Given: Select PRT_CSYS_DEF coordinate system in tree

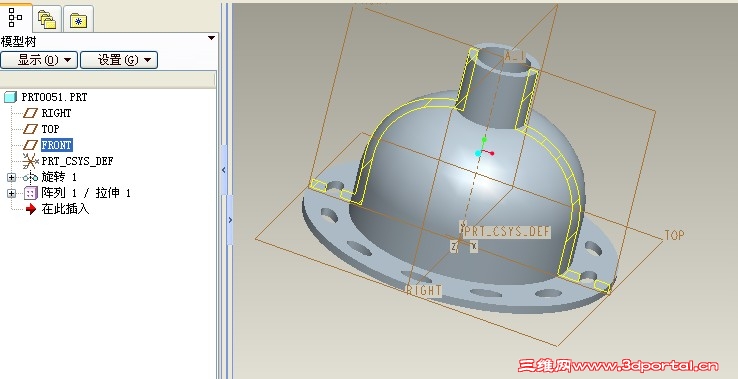Looking at the screenshot, I should tap(77, 161).
